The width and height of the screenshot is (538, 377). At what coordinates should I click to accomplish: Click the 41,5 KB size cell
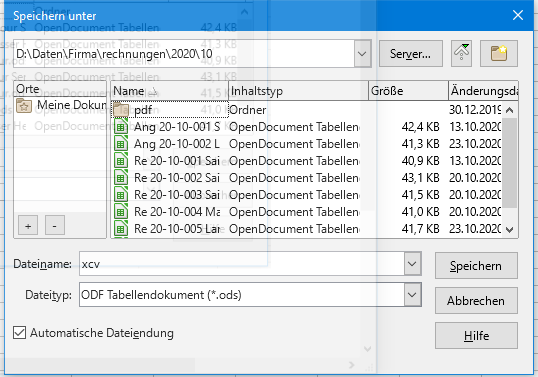[x=420, y=195]
